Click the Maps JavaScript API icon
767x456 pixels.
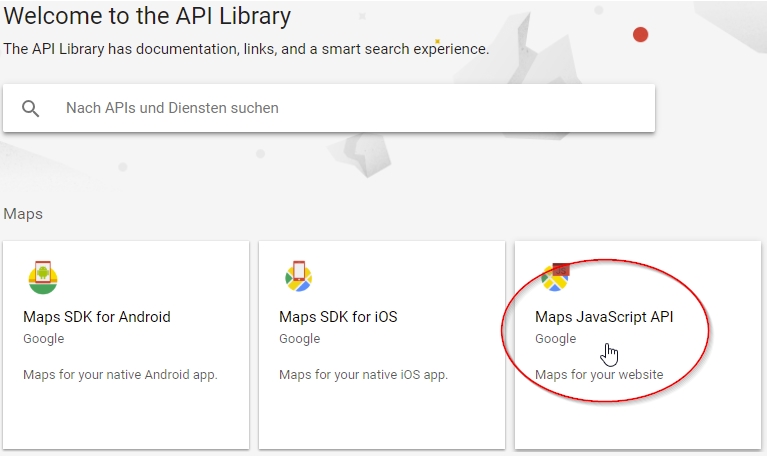(555, 277)
